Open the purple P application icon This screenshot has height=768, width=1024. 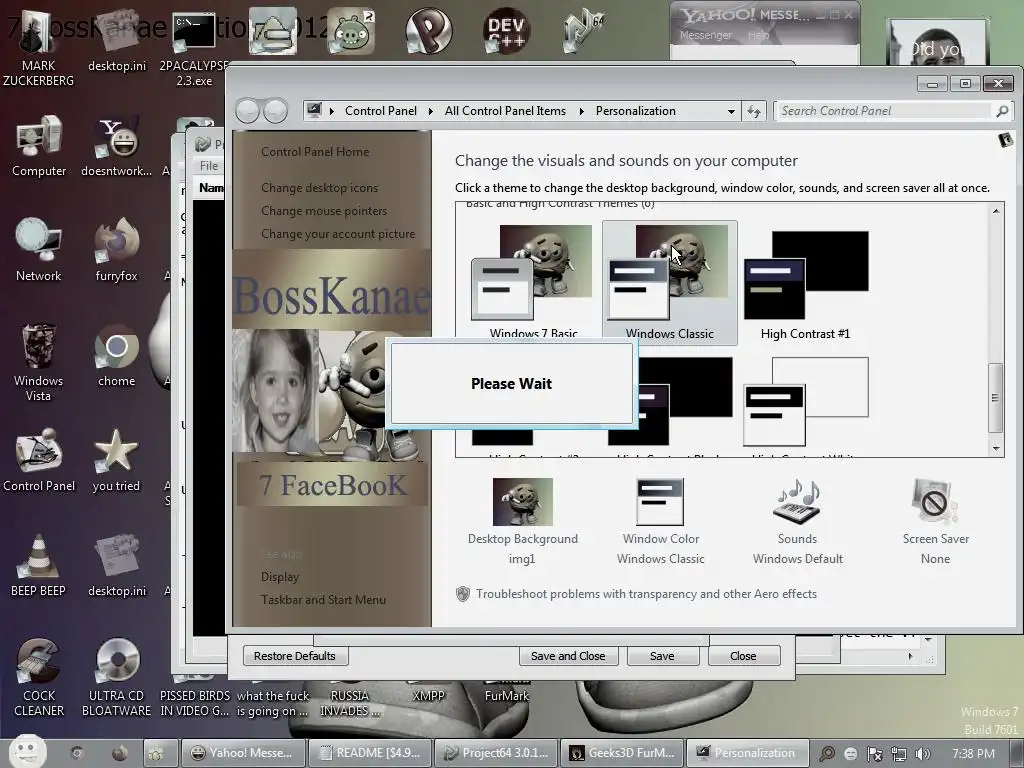[x=428, y=31]
